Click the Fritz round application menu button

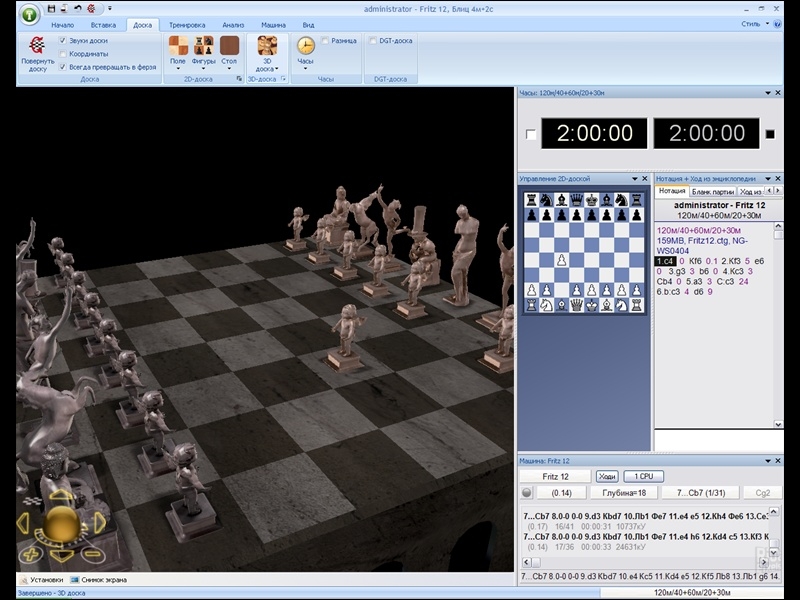pos(30,14)
